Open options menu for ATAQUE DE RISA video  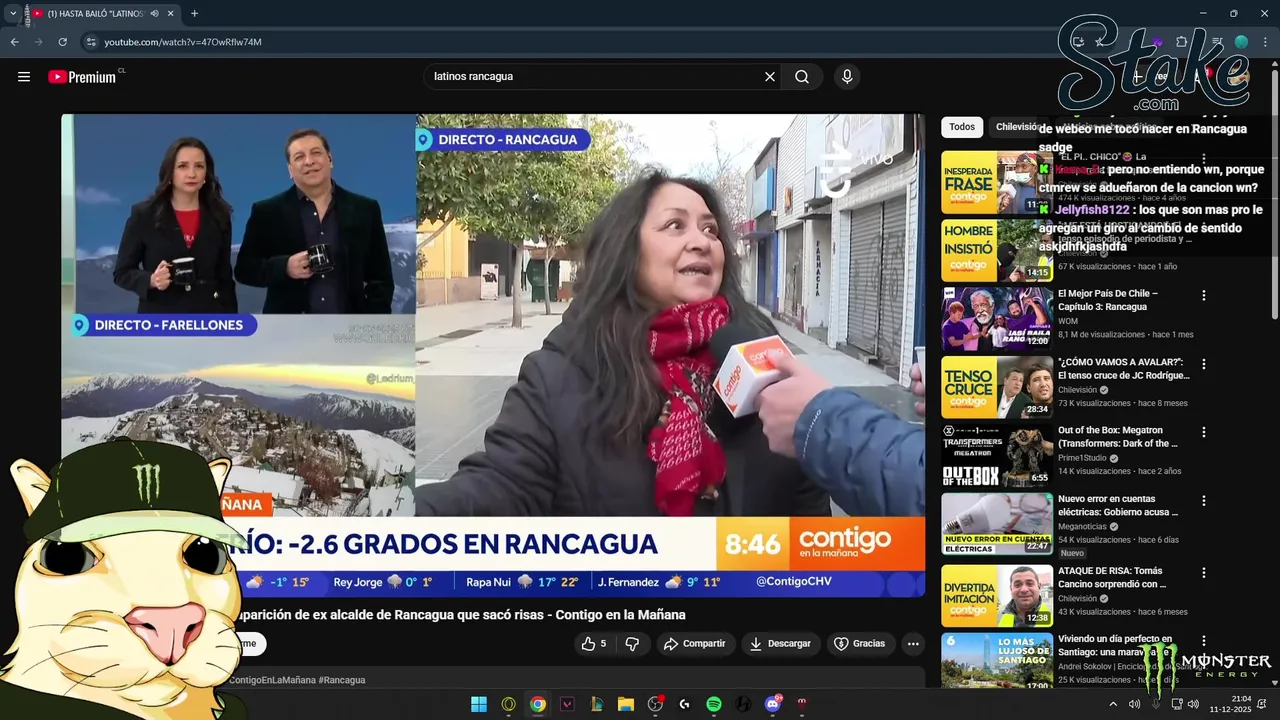click(x=1204, y=572)
